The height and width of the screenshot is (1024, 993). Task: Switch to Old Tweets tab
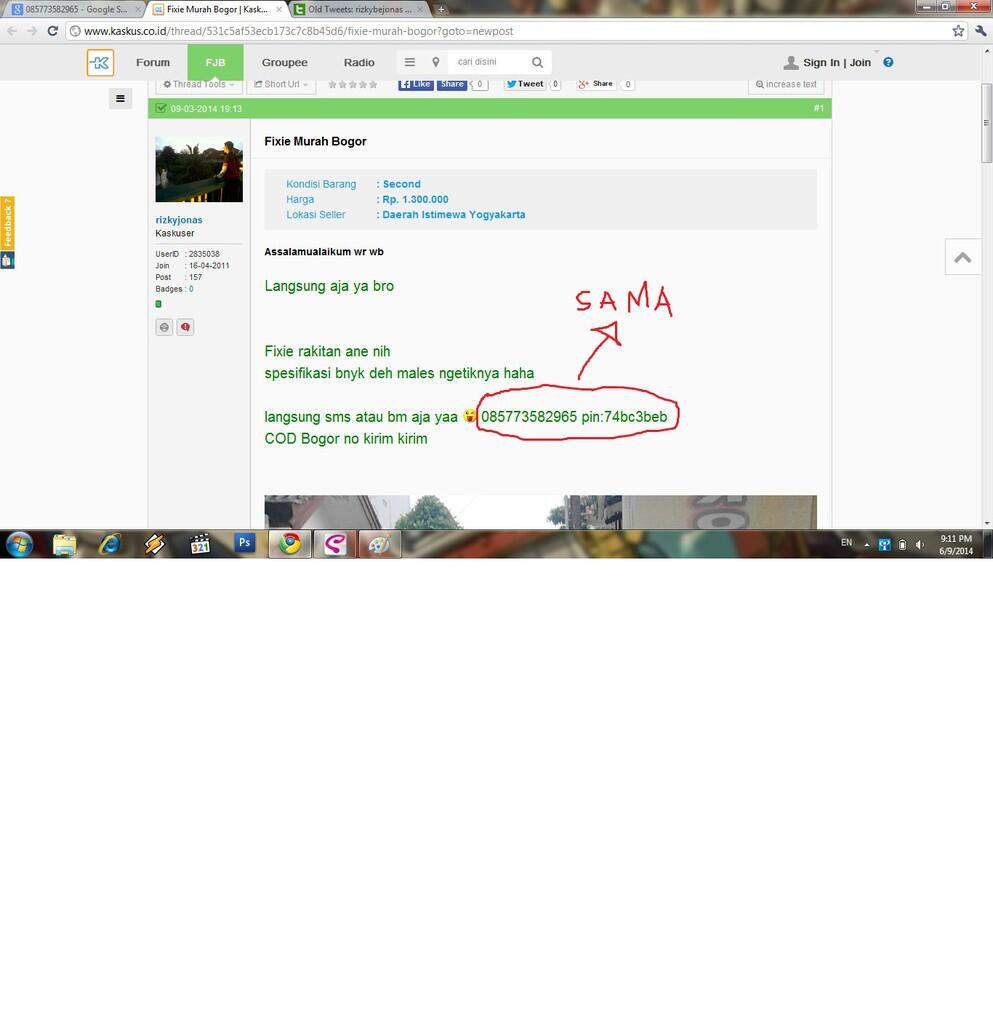coord(358,9)
